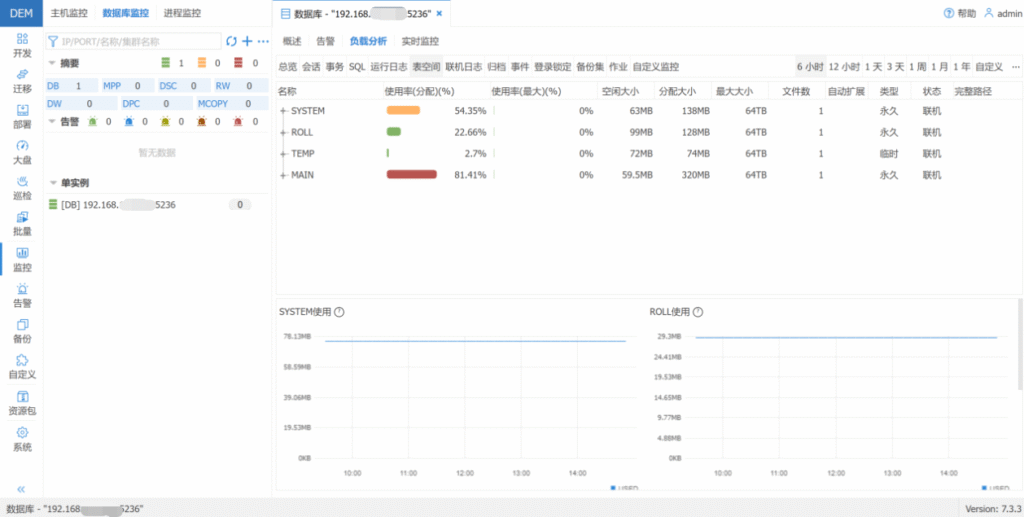Image resolution: width=1024 pixels, height=517 pixels.
Task: Click the IP/PORT search input field
Action: coord(135,41)
